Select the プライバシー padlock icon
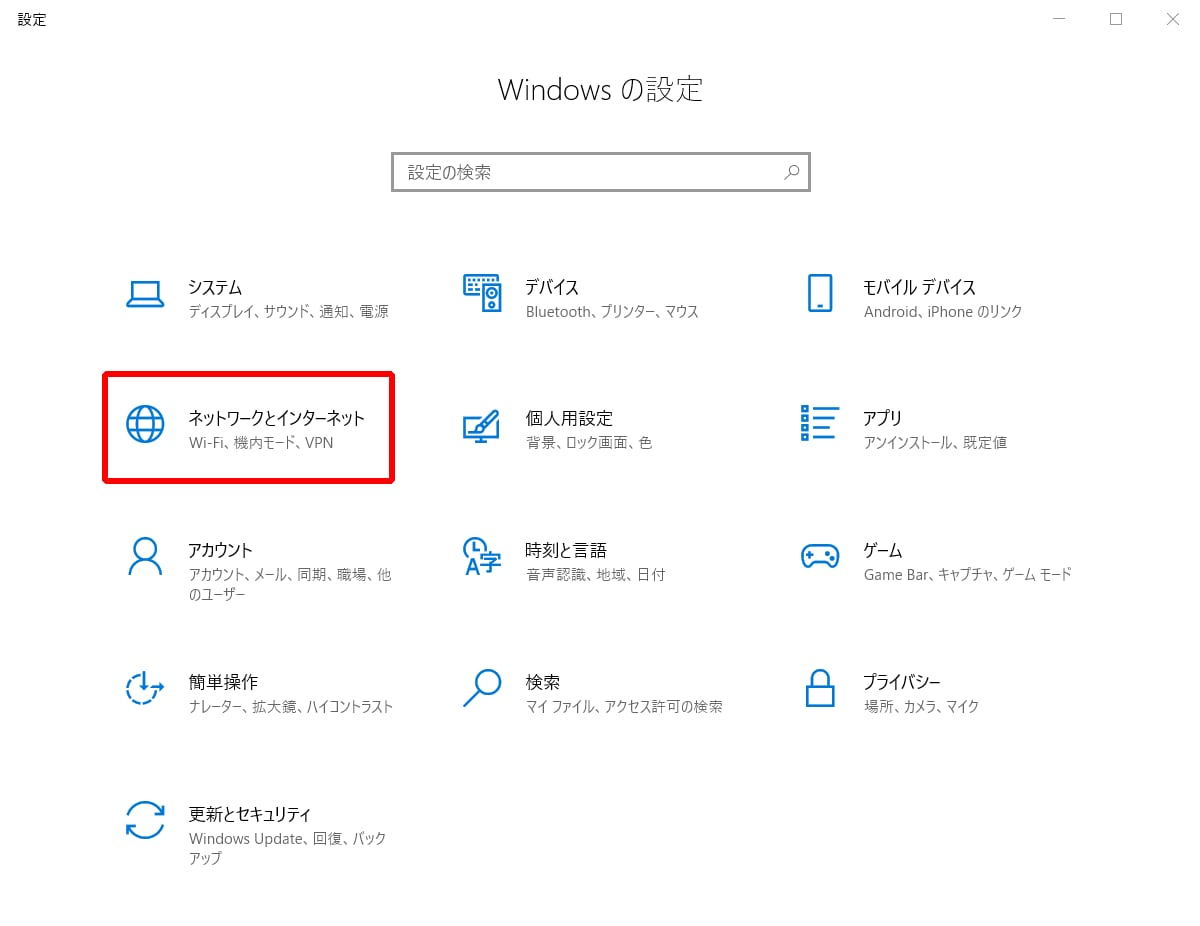The height and width of the screenshot is (926, 1200). point(820,688)
